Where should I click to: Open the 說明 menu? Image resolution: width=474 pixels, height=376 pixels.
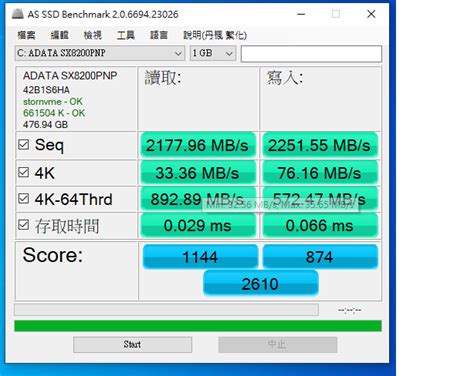pyautogui.click(x=215, y=35)
